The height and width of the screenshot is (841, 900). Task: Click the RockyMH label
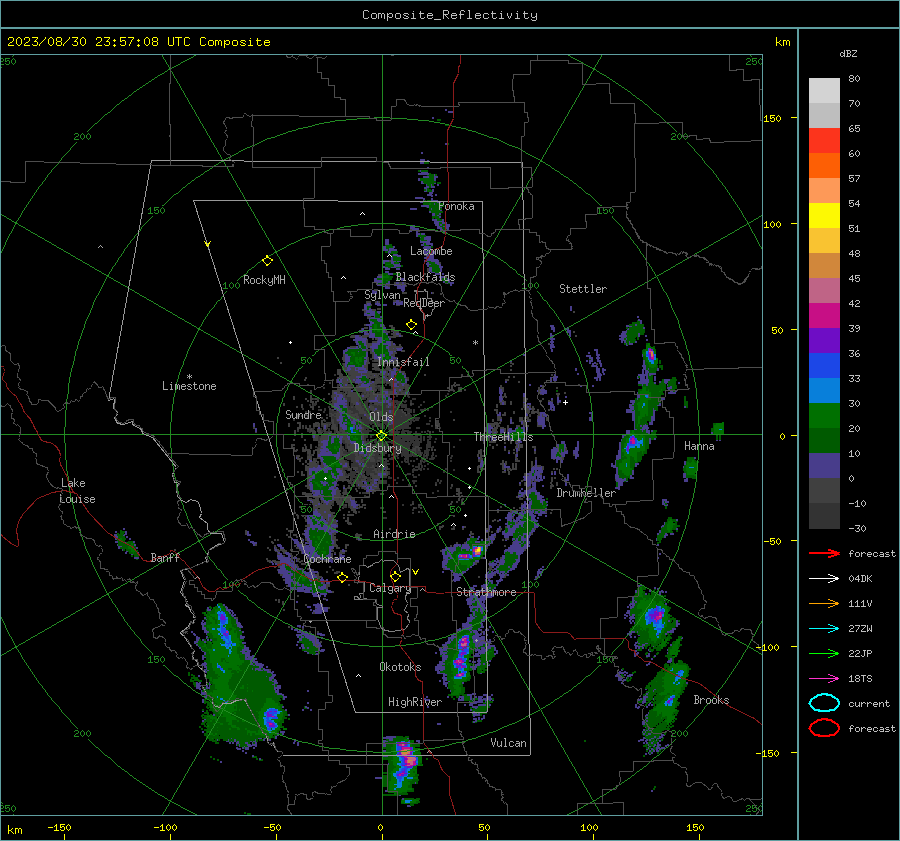(264, 280)
